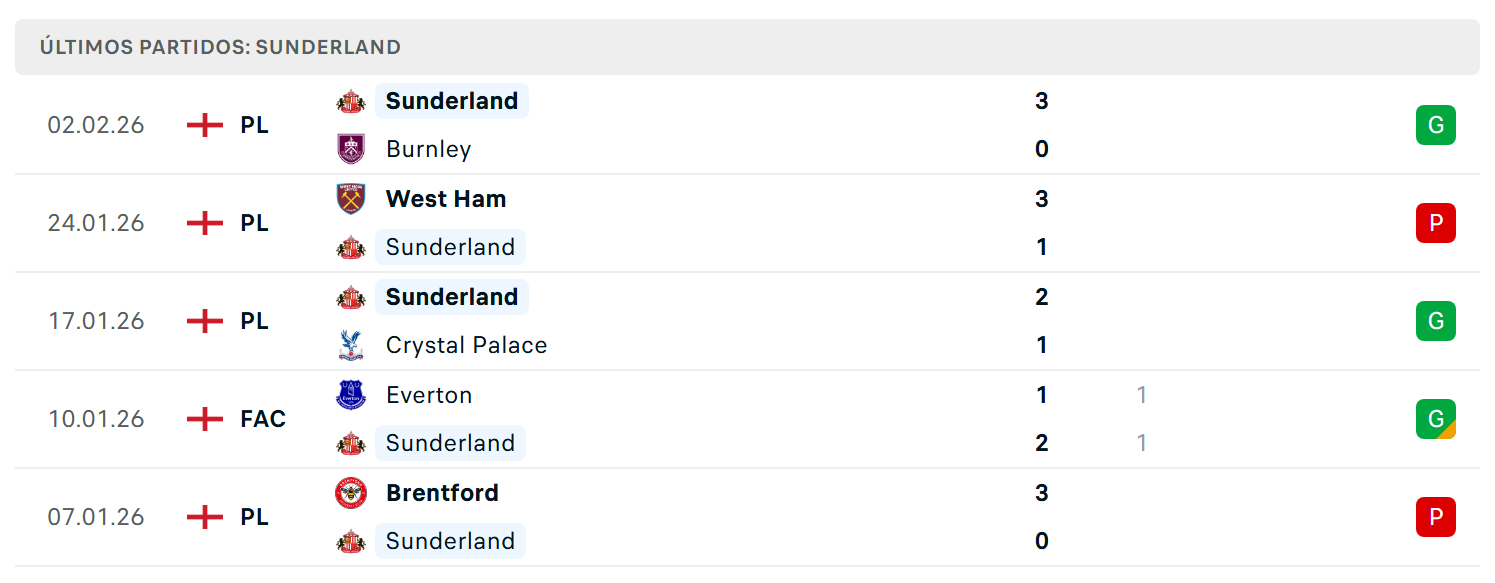
Task: Click England flag in 02.02.26 row
Action: tap(205, 125)
